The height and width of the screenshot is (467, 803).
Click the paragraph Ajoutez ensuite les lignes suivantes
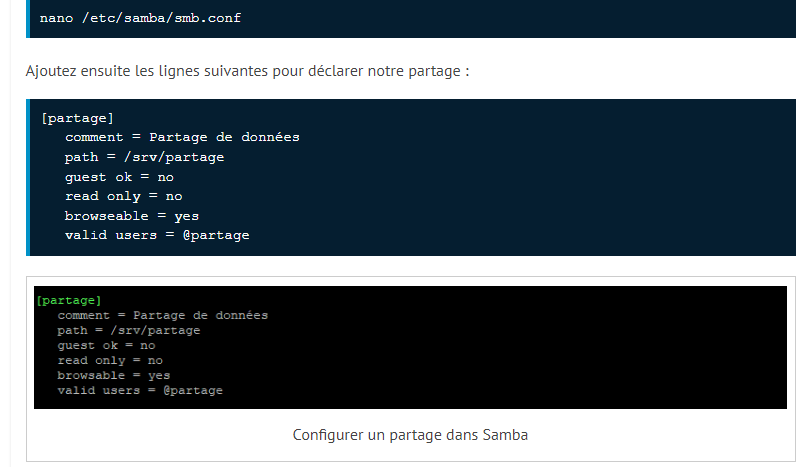click(x=247, y=71)
